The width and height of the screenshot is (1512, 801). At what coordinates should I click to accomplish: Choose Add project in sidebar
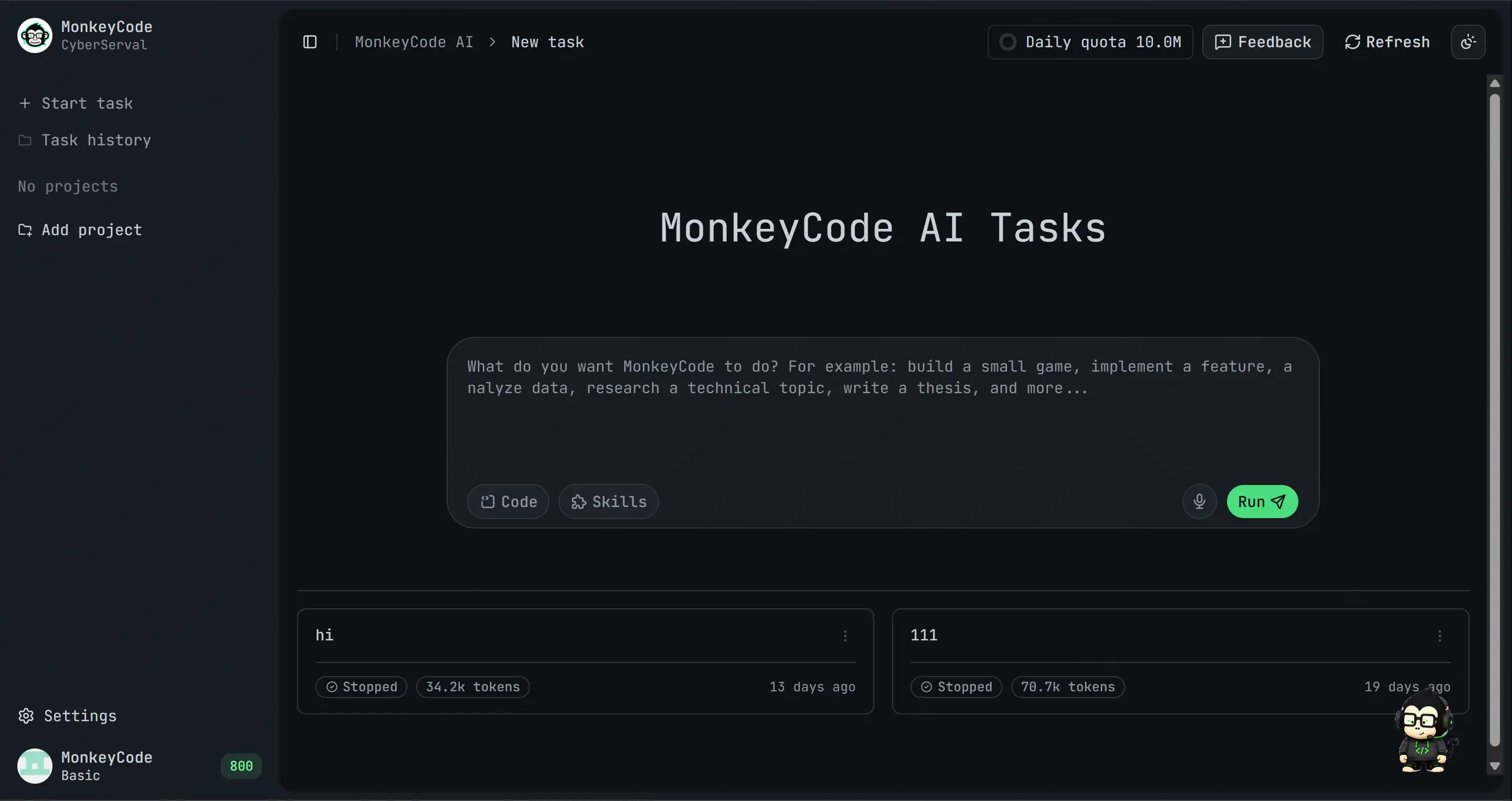(80, 229)
